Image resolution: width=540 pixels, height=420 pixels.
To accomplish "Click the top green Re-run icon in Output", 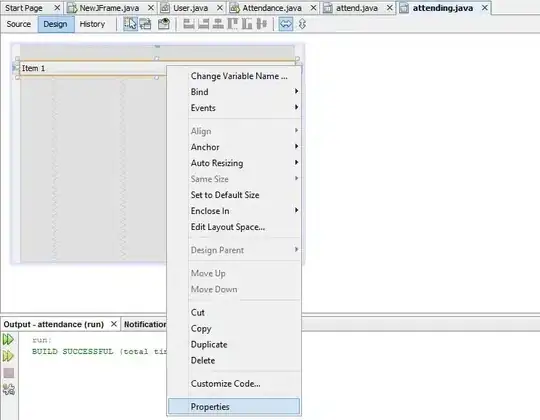I will coord(8,339).
